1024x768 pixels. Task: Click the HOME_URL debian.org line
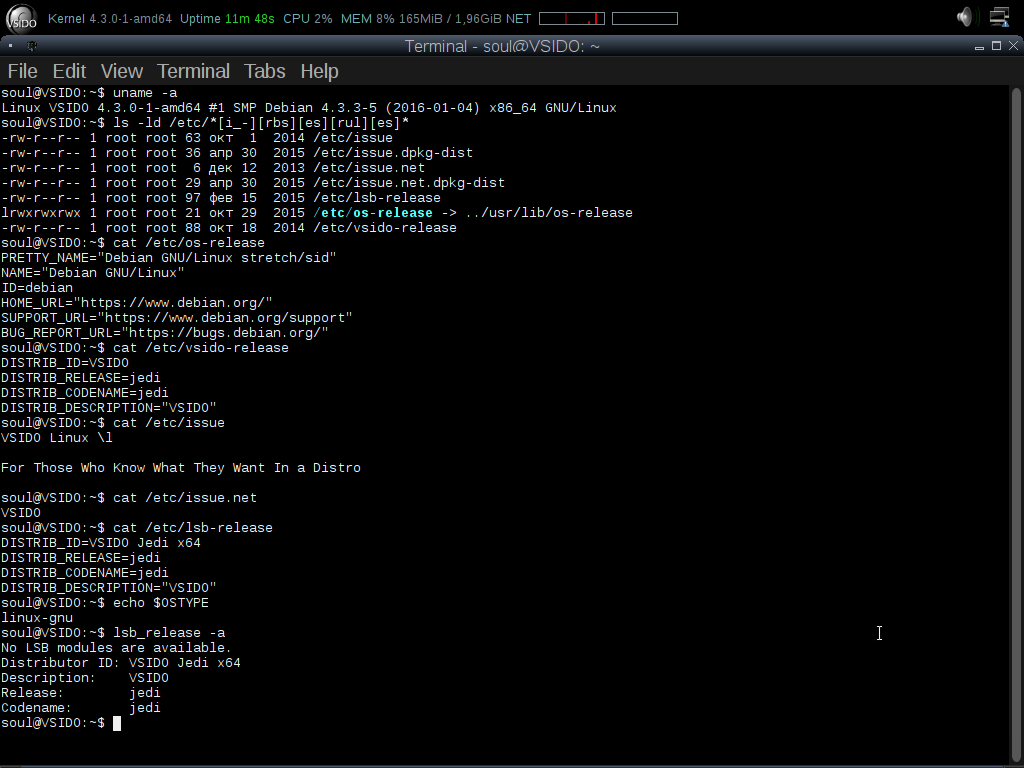136,303
